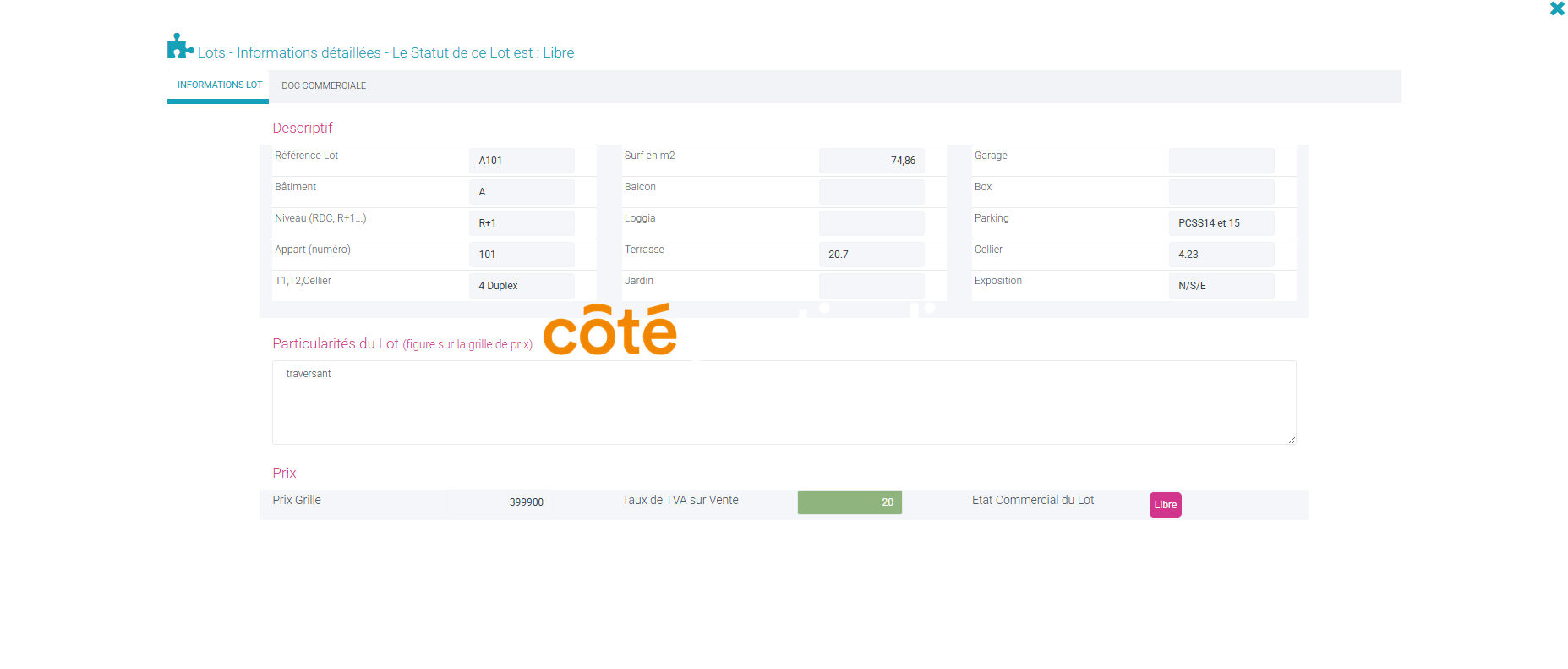Select the Informations Lot tab
The height and width of the screenshot is (669, 1568).
pos(219,85)
